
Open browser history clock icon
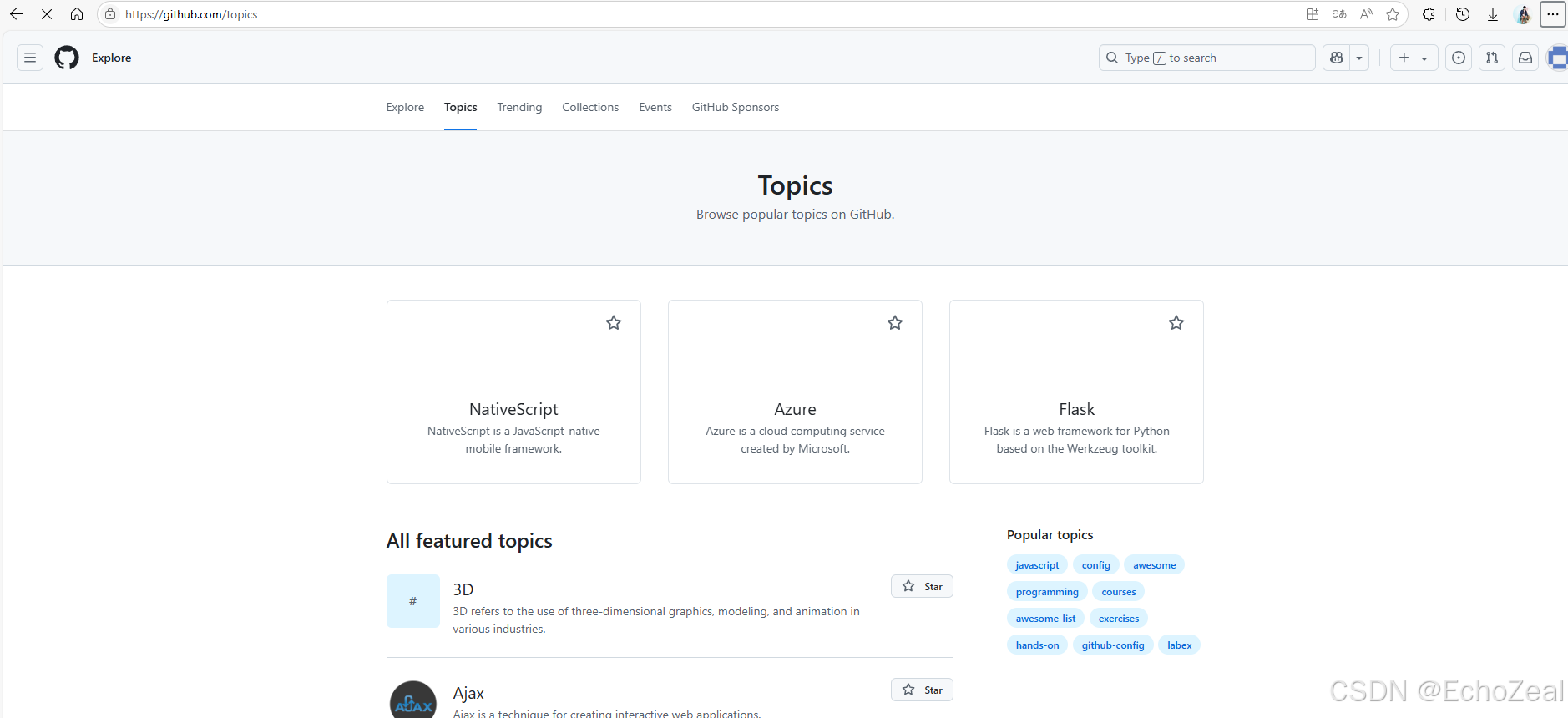[x=1463, y=14]
